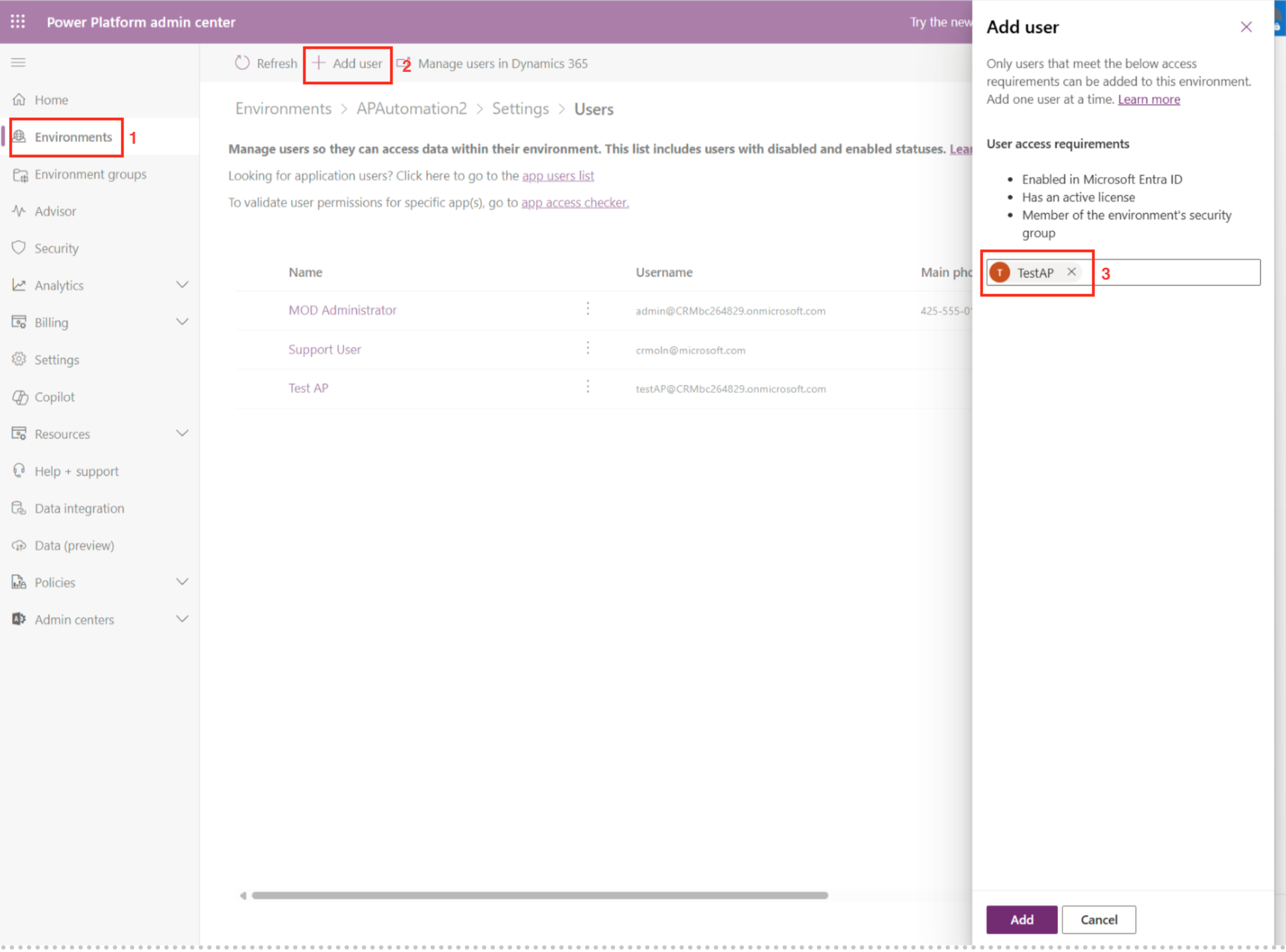
Task: Click the Admin centers icon
Action: [x=19, y=620]
